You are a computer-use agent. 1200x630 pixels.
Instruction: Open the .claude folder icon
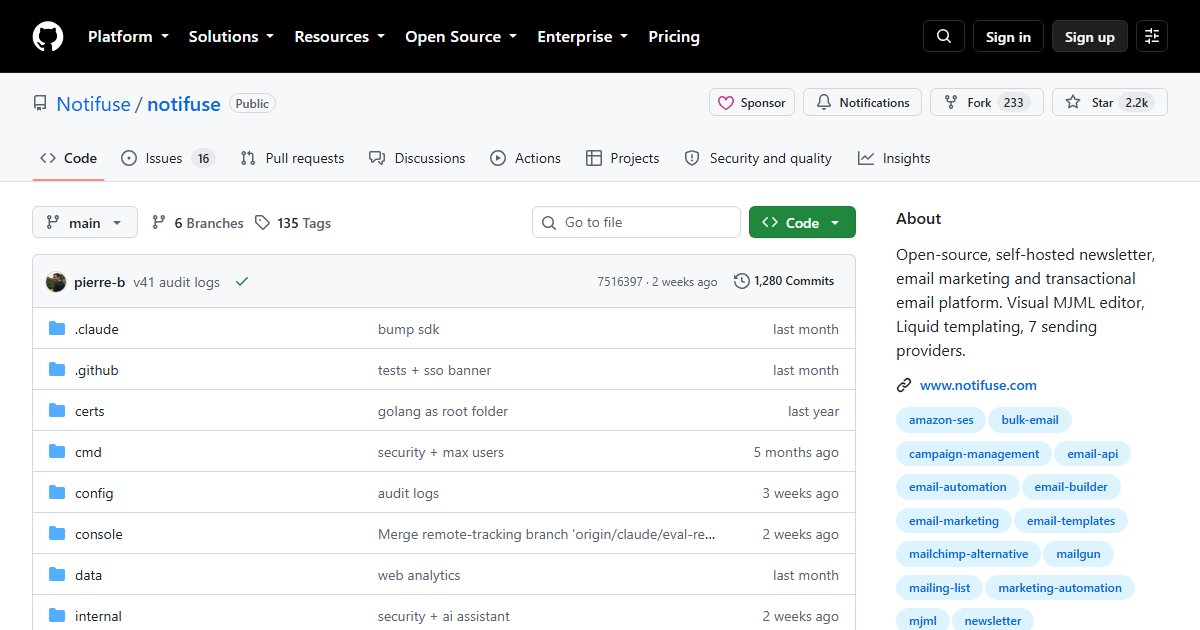coord(57,329)
